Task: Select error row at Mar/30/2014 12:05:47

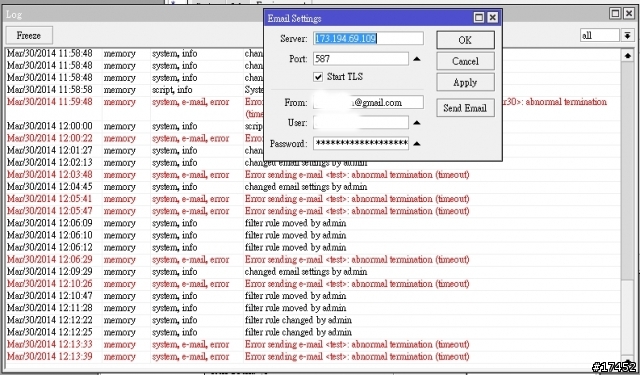Action: pos(313,211)
